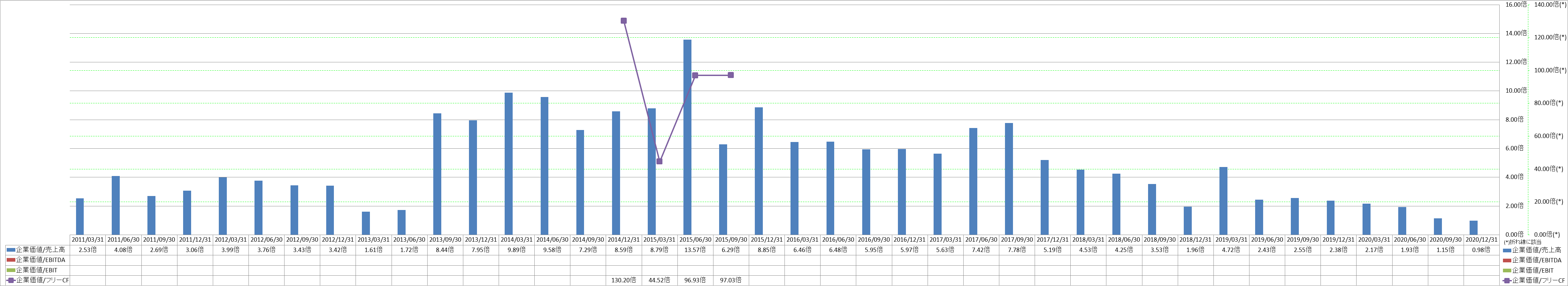This screenshot has width=1568, height=286.
Task: Click red swatch of 企業価値/EBITDA in table row header
Action: click(x=10, y=260)
